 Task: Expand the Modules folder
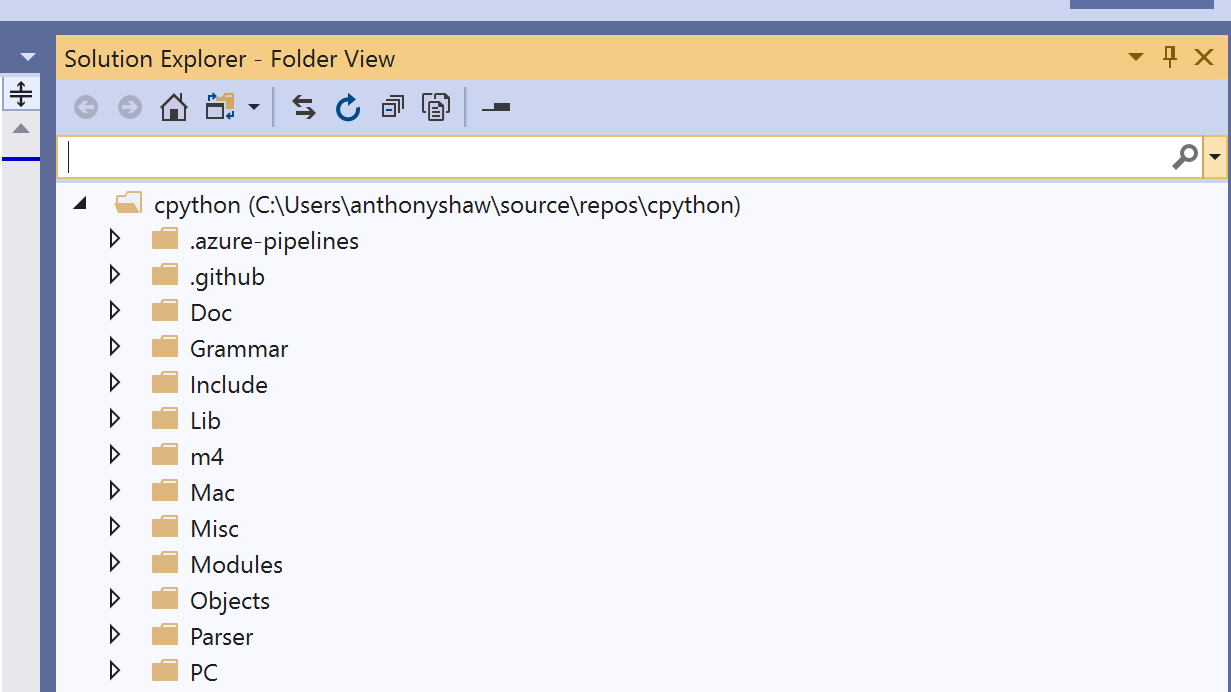[x=114, y=564]
